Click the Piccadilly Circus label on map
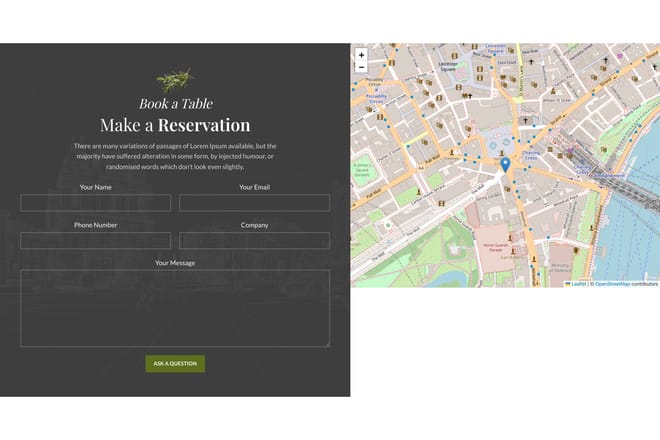 tap(376, 99)
